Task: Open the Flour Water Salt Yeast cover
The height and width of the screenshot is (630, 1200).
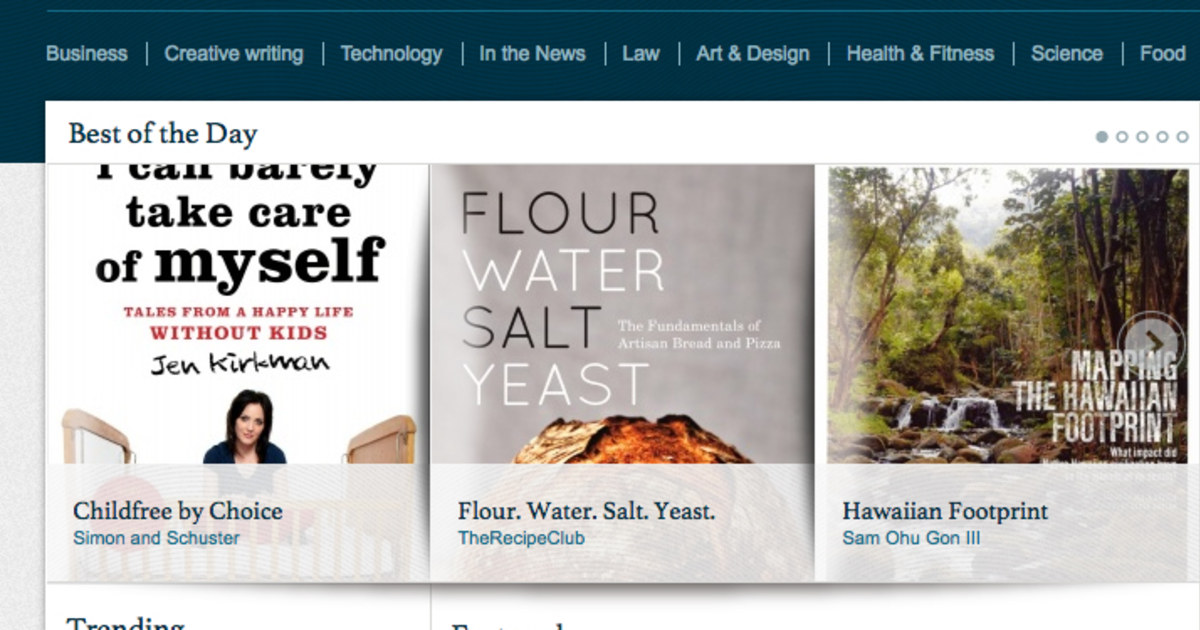Action: [x=622, y=314]
